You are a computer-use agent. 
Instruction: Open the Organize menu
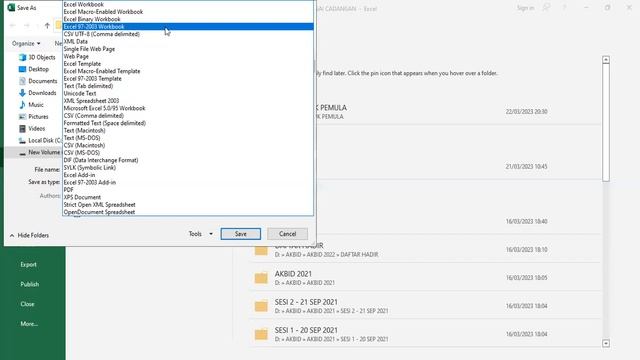26,43
